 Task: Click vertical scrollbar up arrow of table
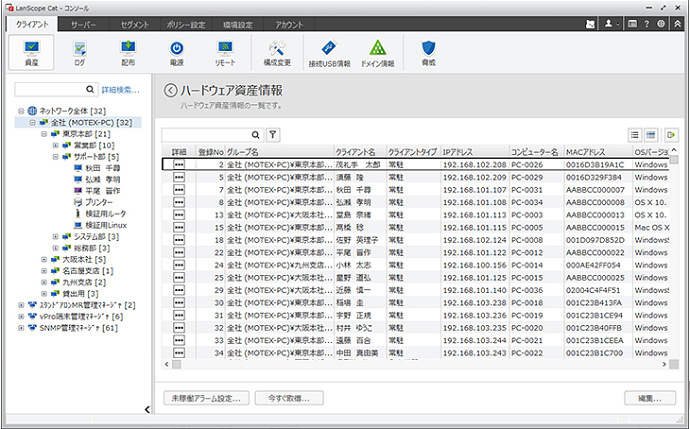674,150
